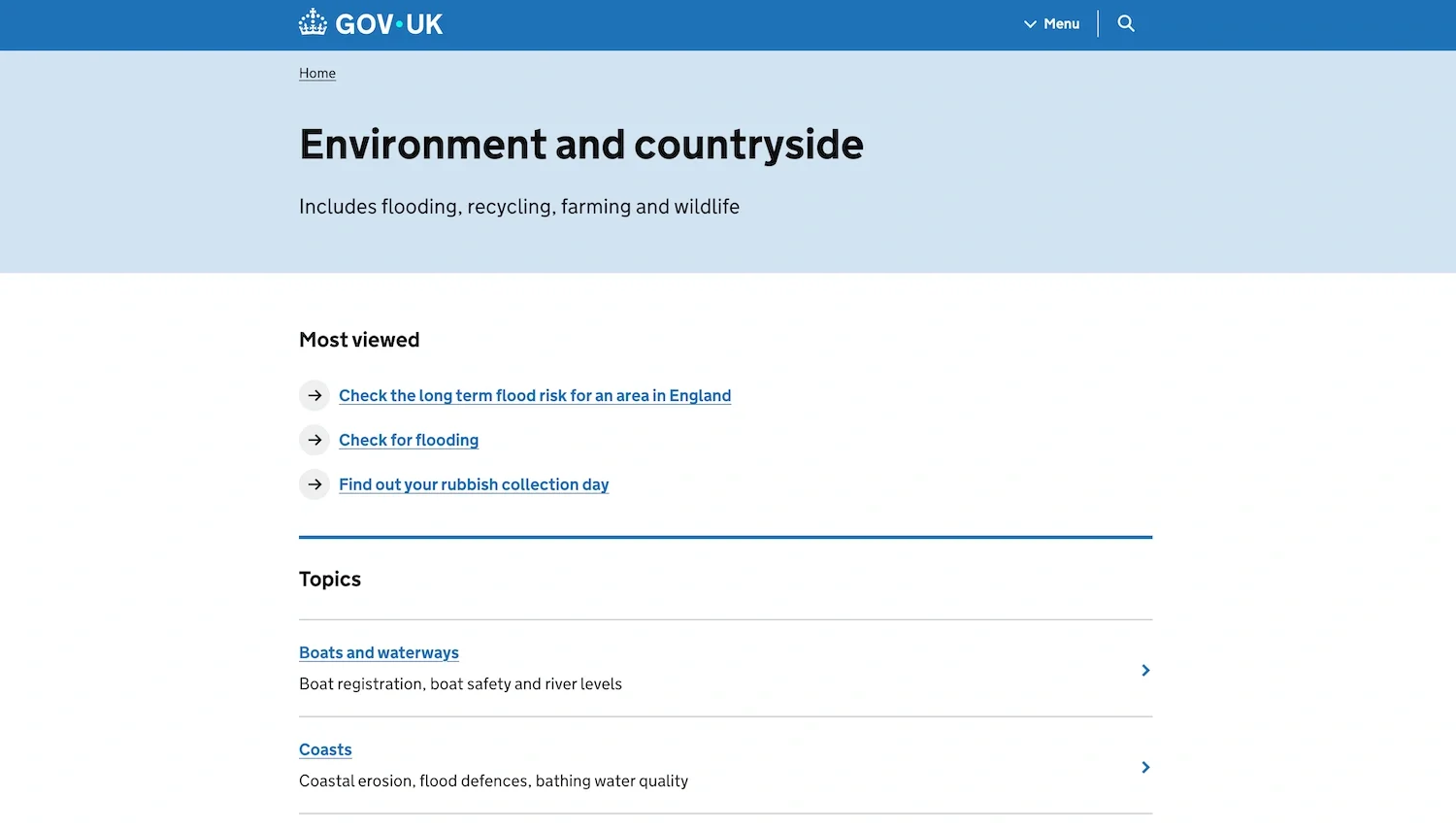This screenshot has width=1456, height=830.
Task: Open the Check for flooding page
Action: pos(408,440)
